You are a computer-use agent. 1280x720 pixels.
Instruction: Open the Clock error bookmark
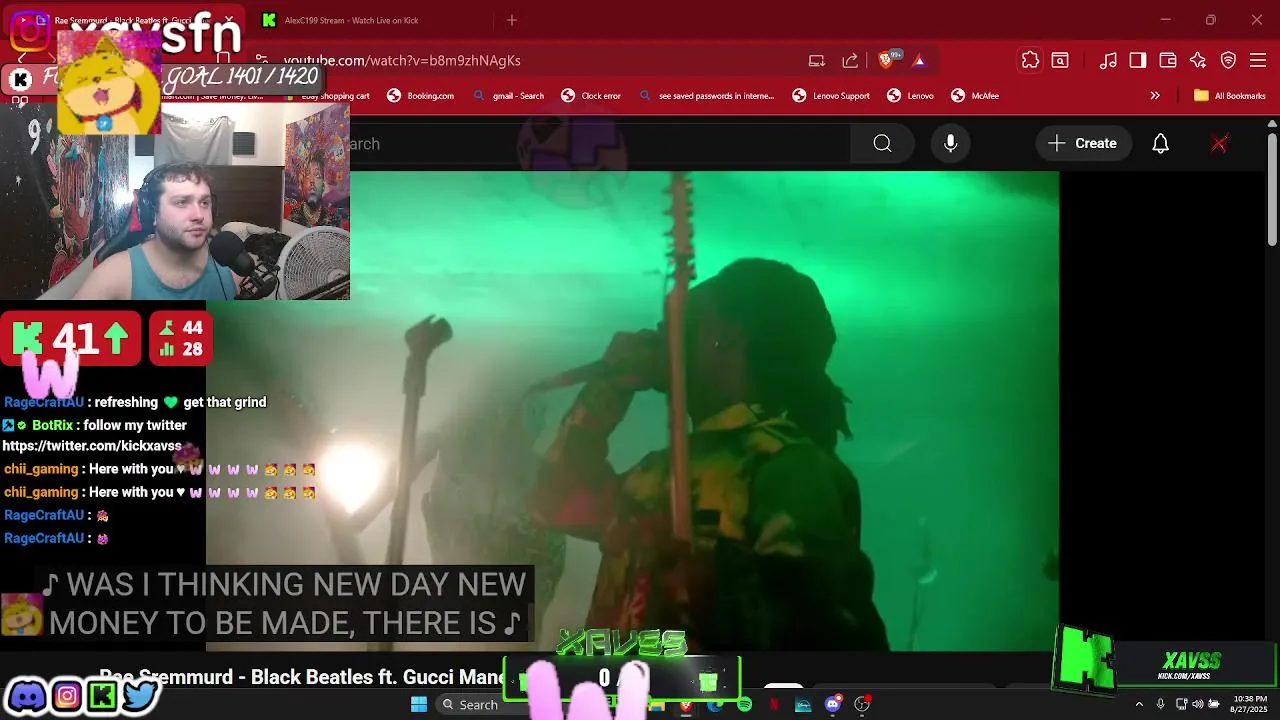[x=590, y=96]
